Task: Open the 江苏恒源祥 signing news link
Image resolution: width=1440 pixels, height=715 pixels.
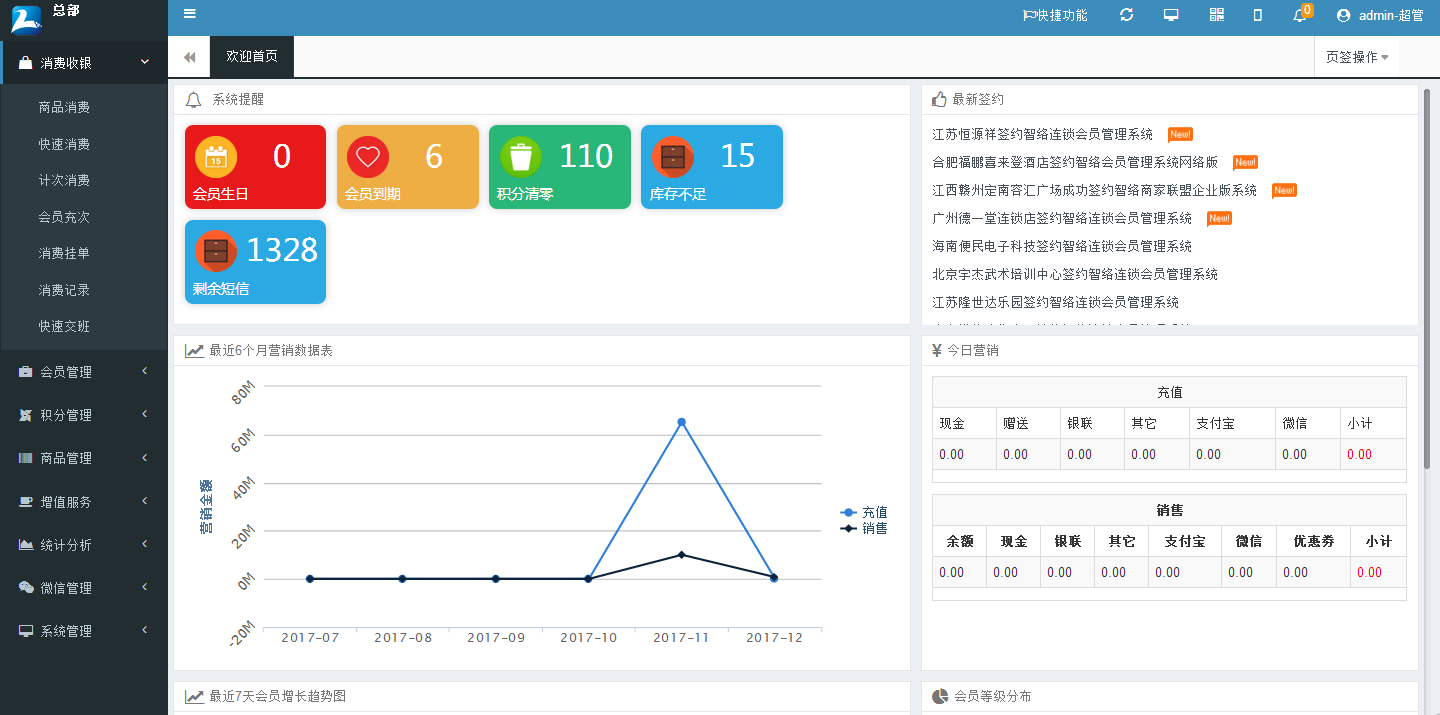Action: point(1042,134)
